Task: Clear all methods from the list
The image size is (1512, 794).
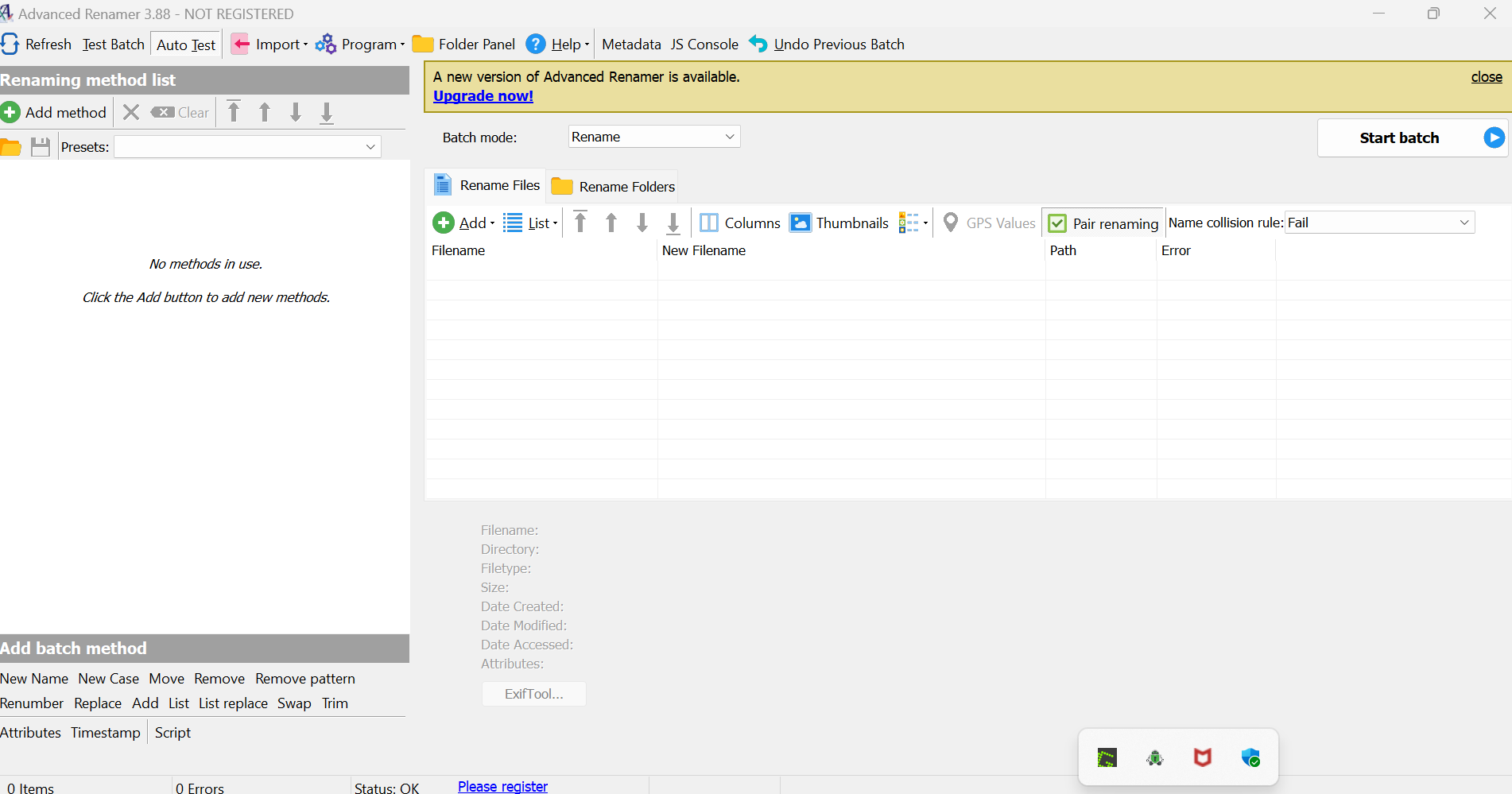Action: click(180, 113)
